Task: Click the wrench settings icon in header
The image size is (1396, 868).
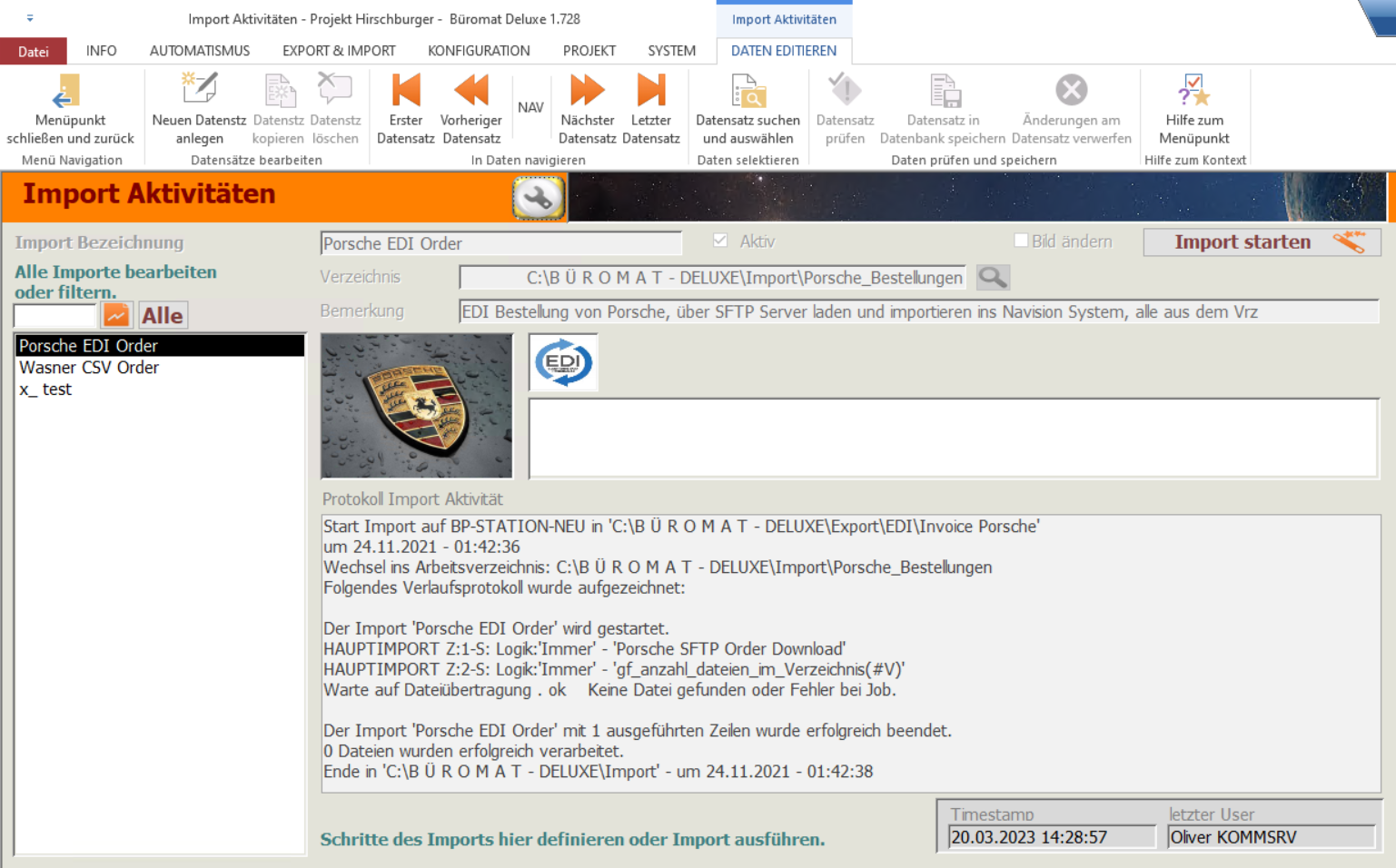Action: (x=539, y=198)
